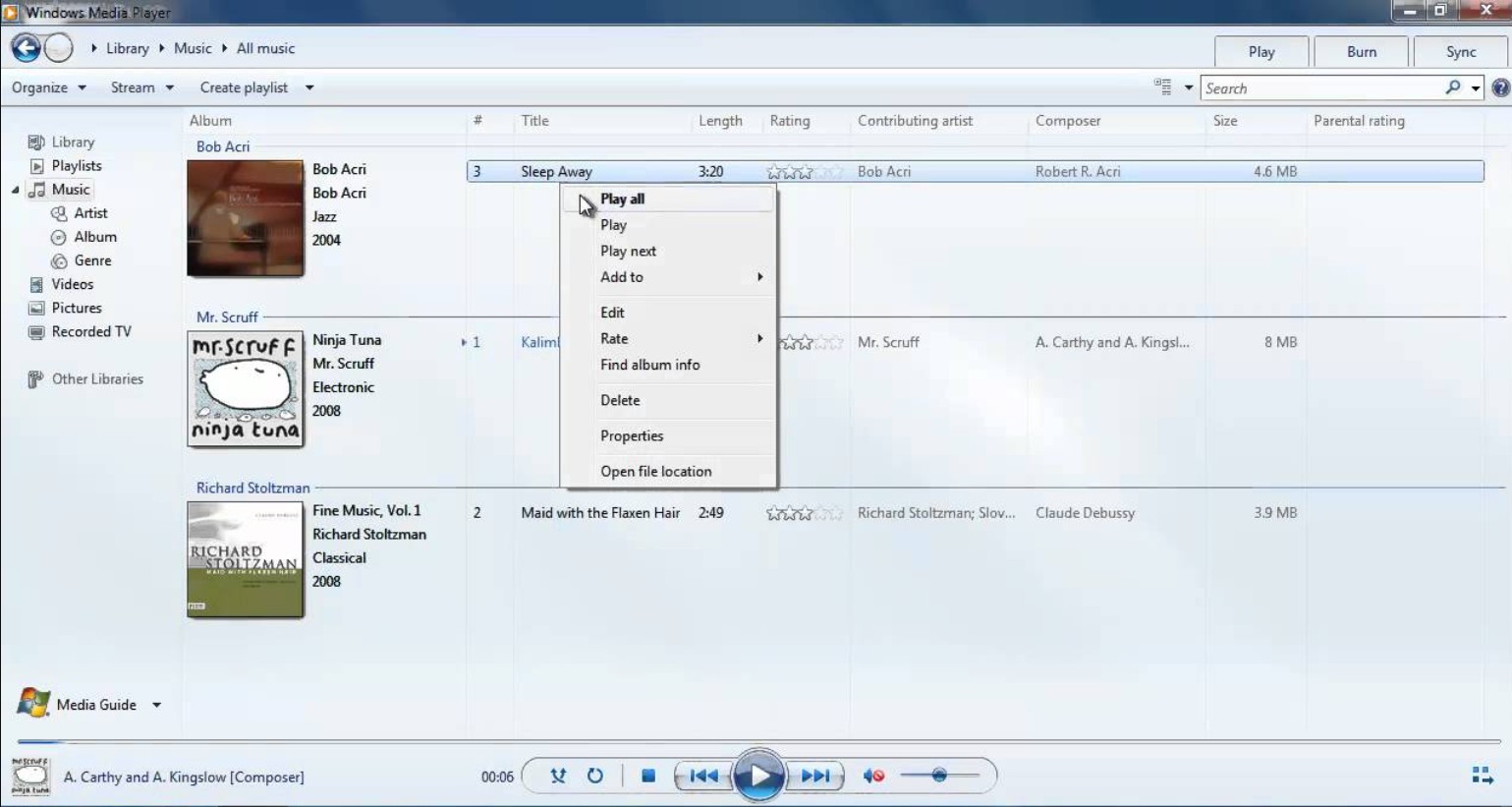Screen dimensions: 1512x807
Task: Choose Play next in context menu
Action: coord(628,251)
